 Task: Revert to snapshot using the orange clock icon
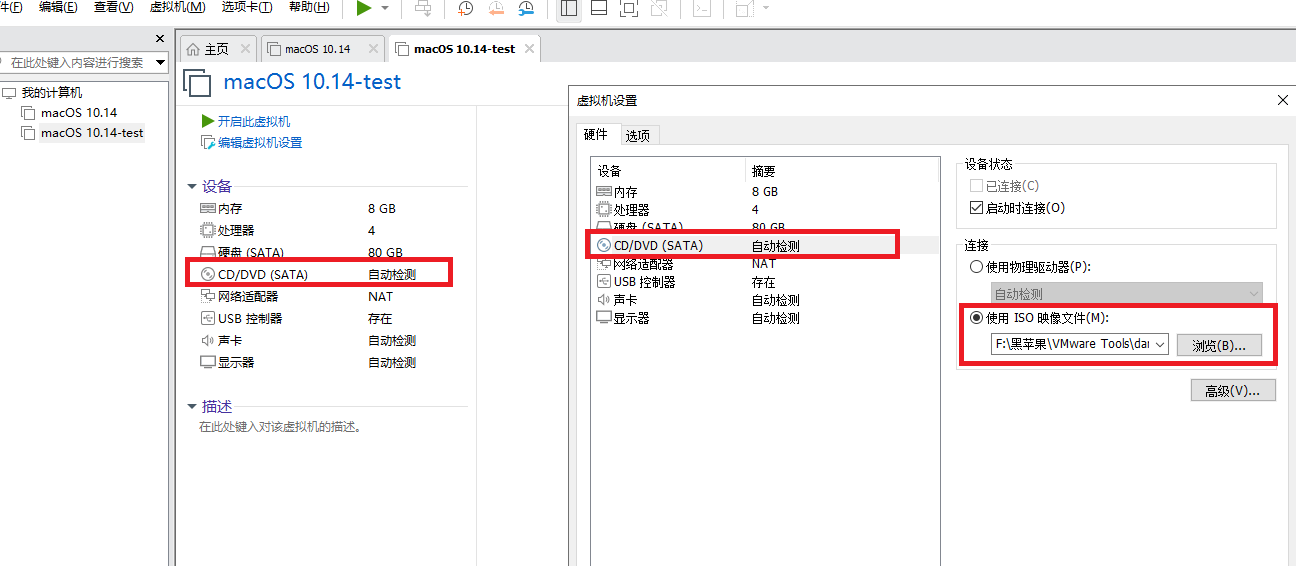[496, 8]
